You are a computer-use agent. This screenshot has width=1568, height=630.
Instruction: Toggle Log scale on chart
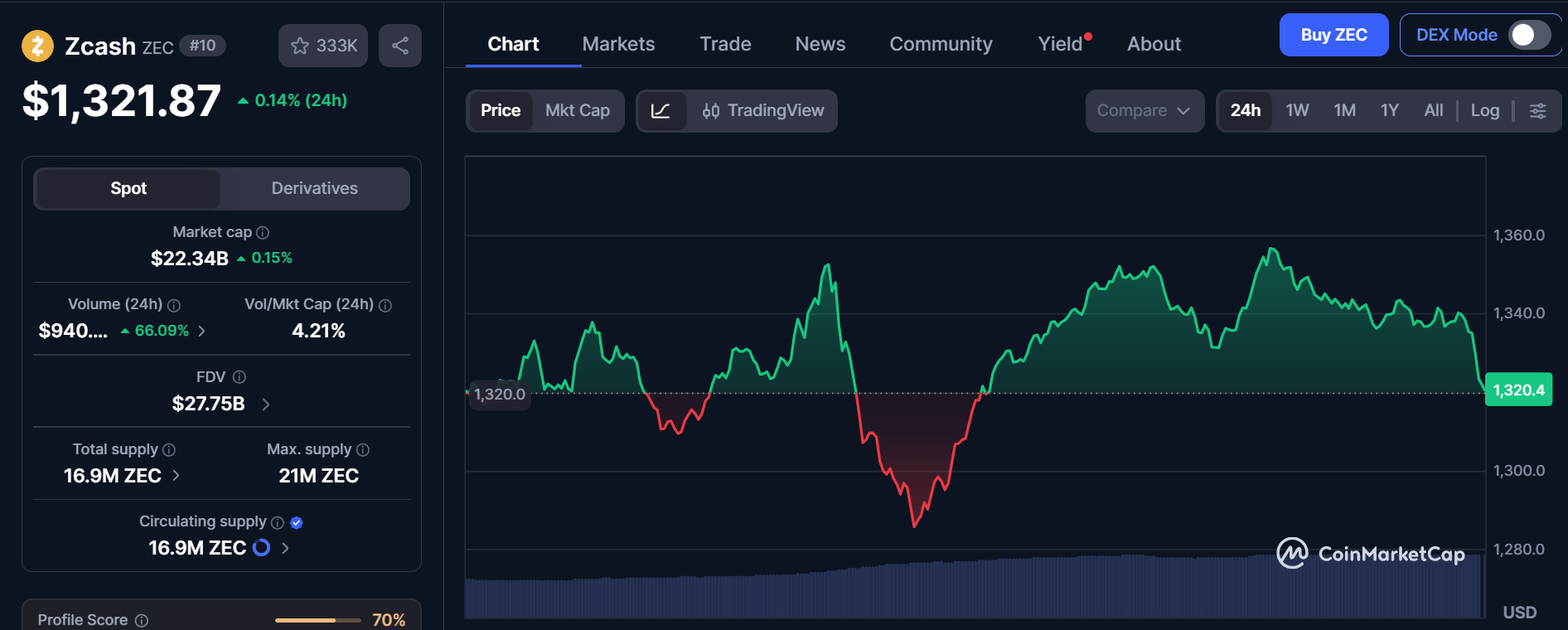tap(1485, 111)
